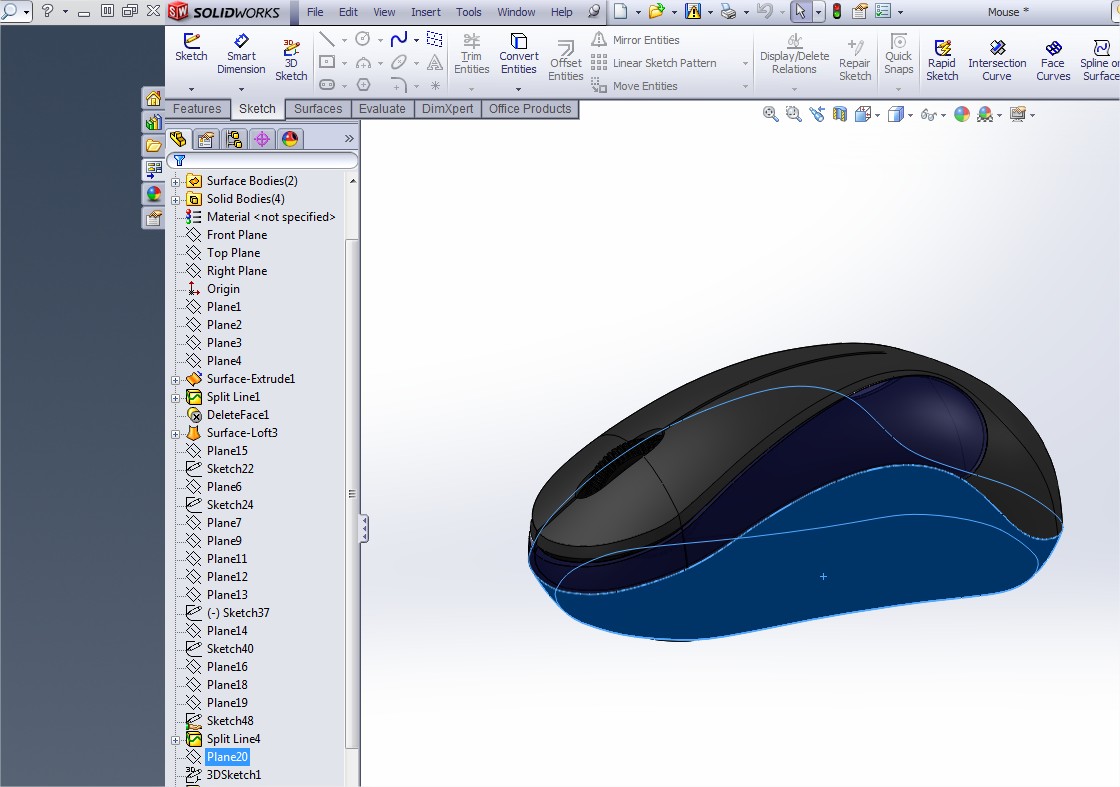Select DeleteFace1 in the tree

coord(238,414)
